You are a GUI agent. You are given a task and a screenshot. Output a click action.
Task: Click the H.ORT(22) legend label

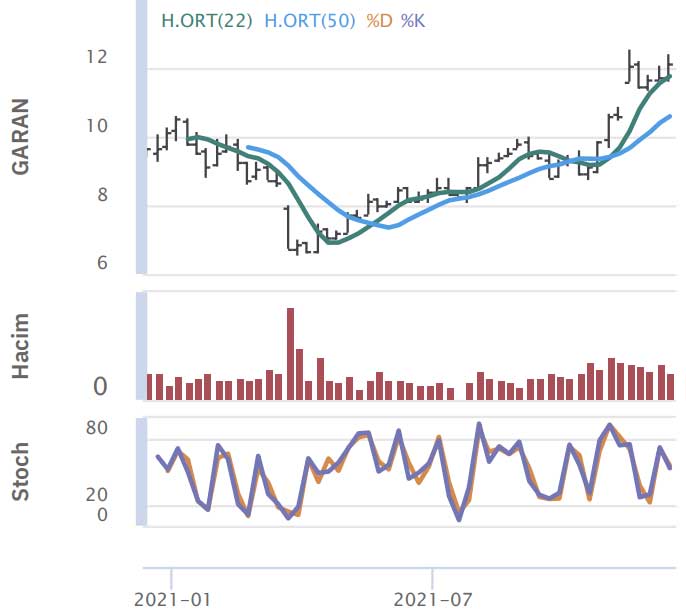click(x=207, y=21)
